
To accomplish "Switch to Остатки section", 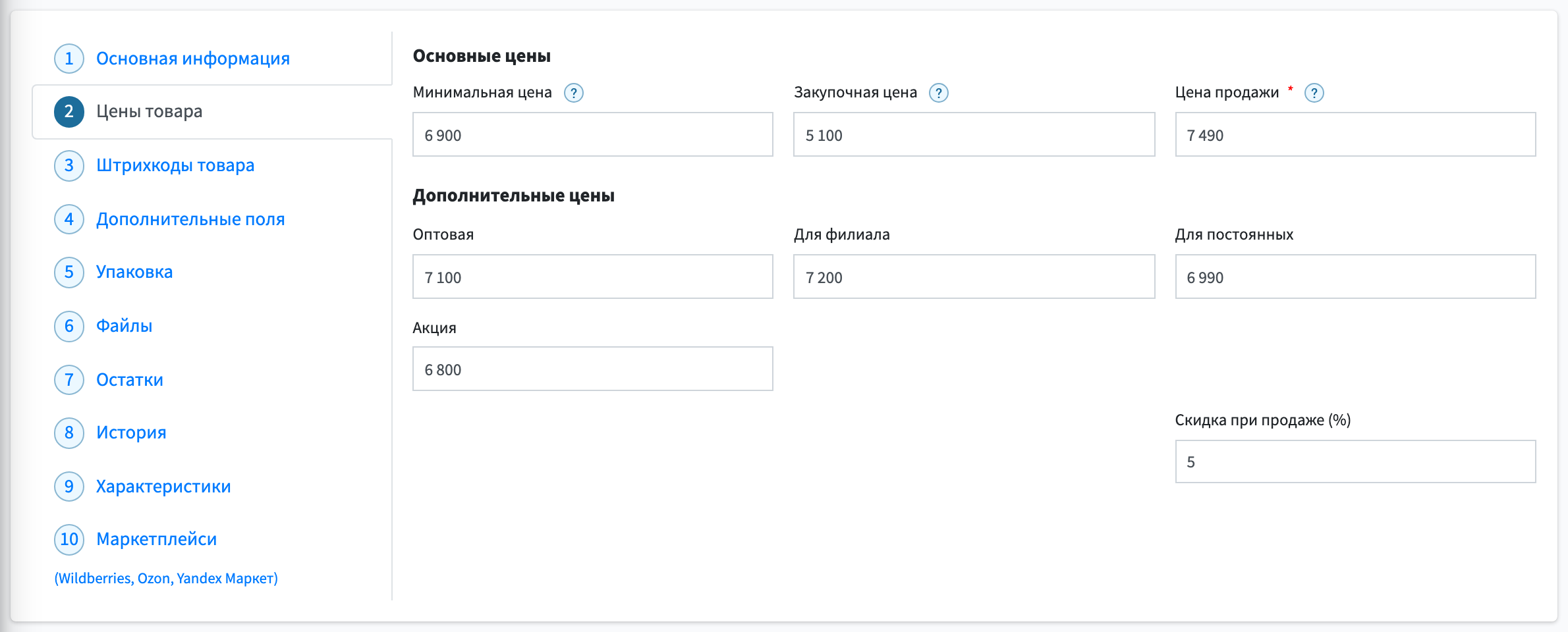I will [130, 380].
